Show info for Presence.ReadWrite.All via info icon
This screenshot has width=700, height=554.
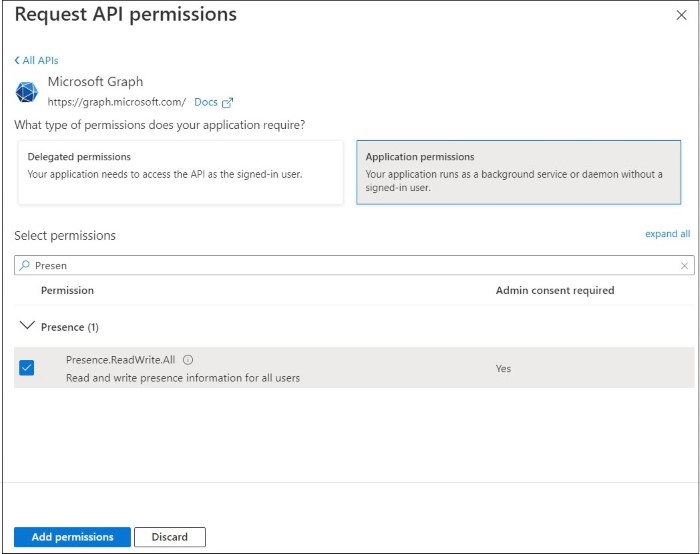click(x=188, y=360)
